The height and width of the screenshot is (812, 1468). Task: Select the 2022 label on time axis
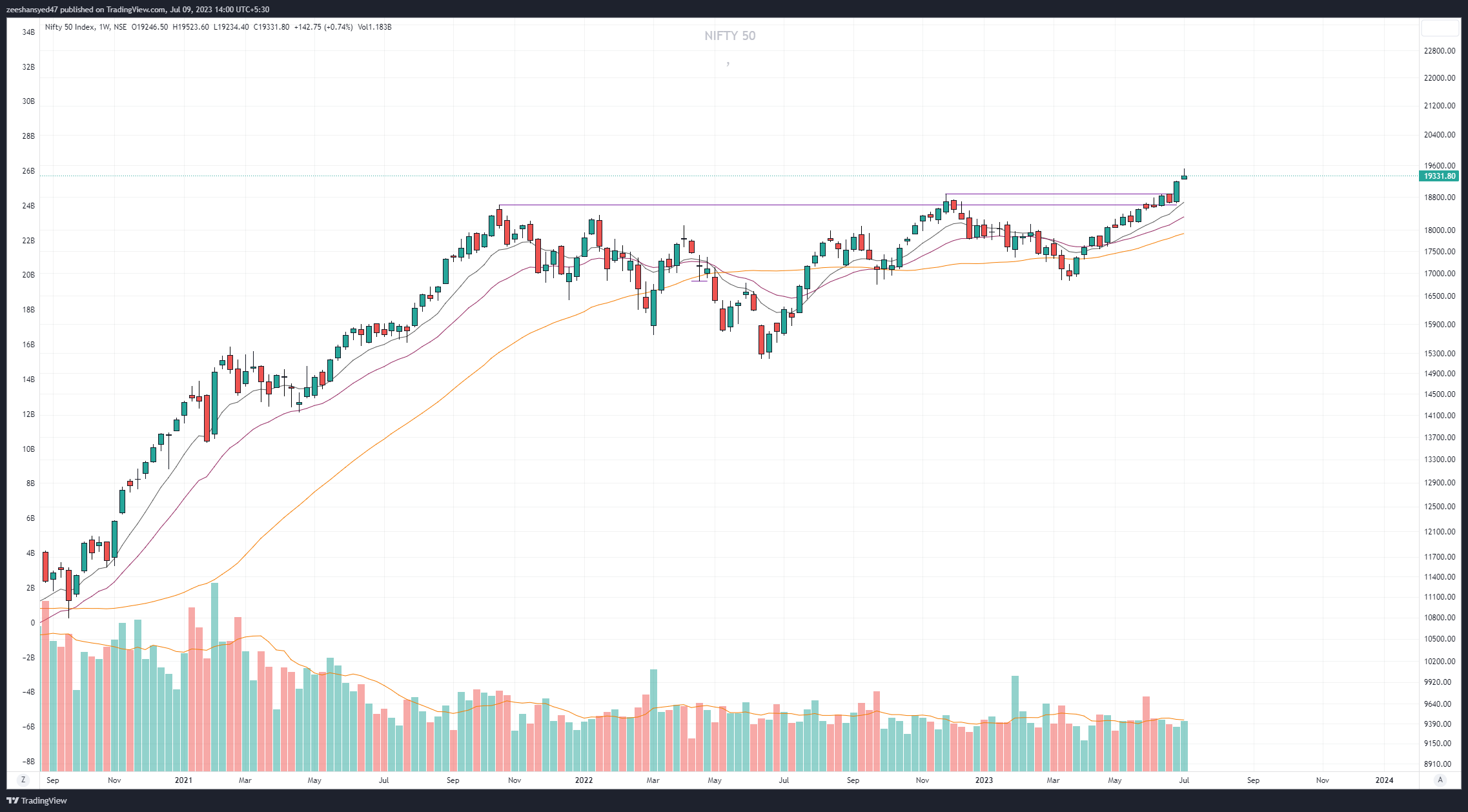click(x=584, y=780)
